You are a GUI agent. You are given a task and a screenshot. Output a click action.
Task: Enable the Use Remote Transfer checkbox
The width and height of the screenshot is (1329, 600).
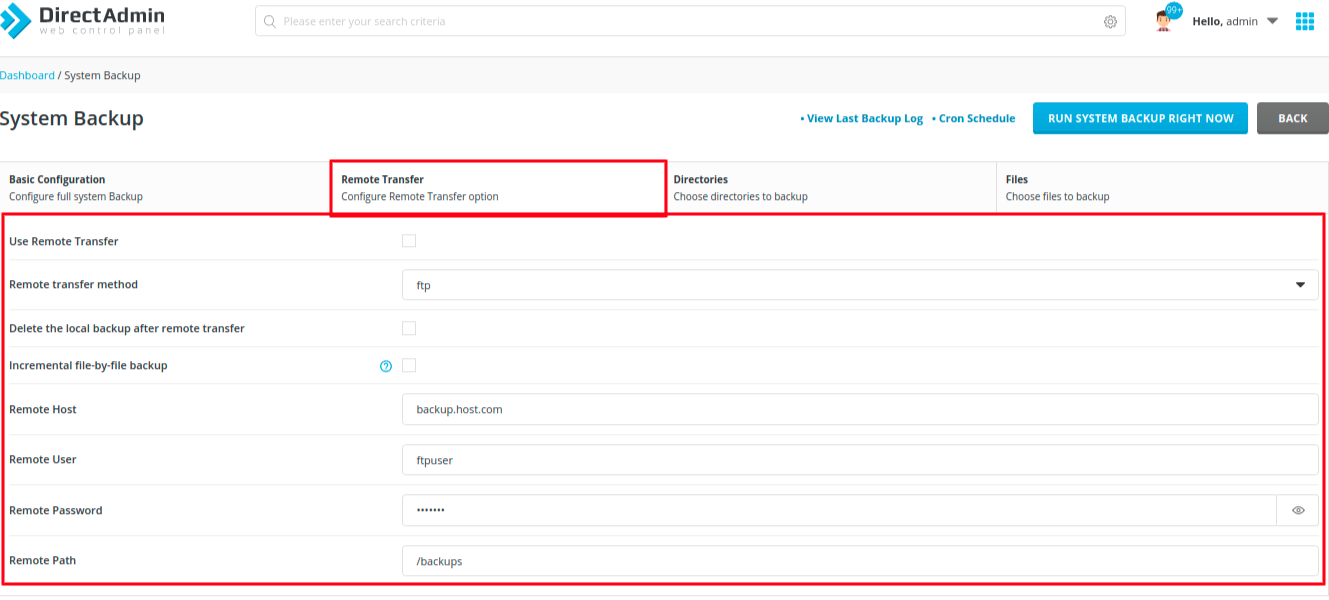(409, 241)
